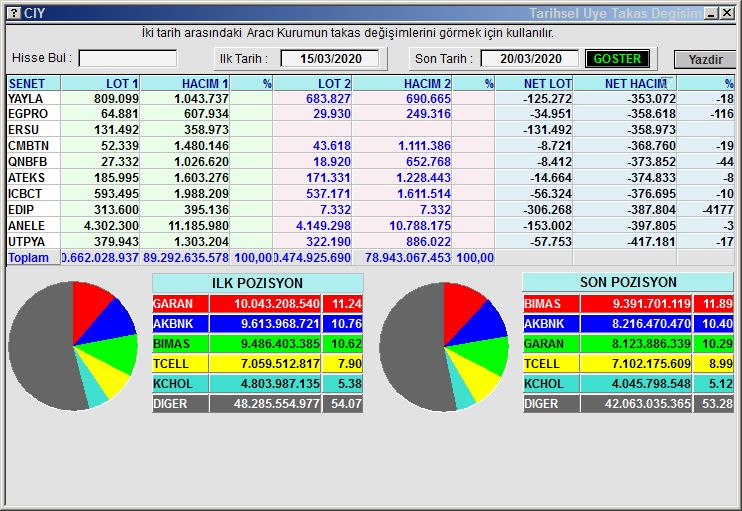The height and width of the screenshot is (511, 742).
Task: Click yellow TCELL entry in SON POZISYON
Action: tap(607, 364)
